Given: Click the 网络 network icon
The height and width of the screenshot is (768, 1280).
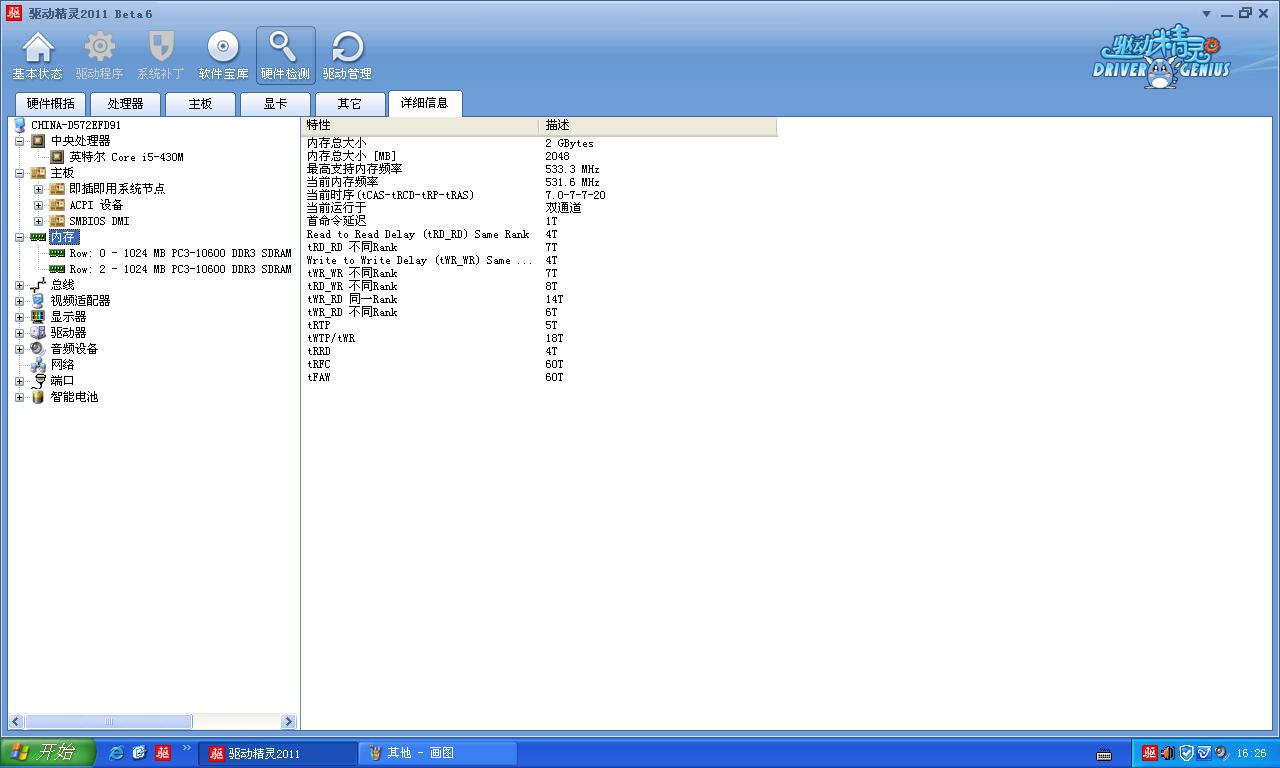Looking at the screenshot, I should [x=38, y=365].
